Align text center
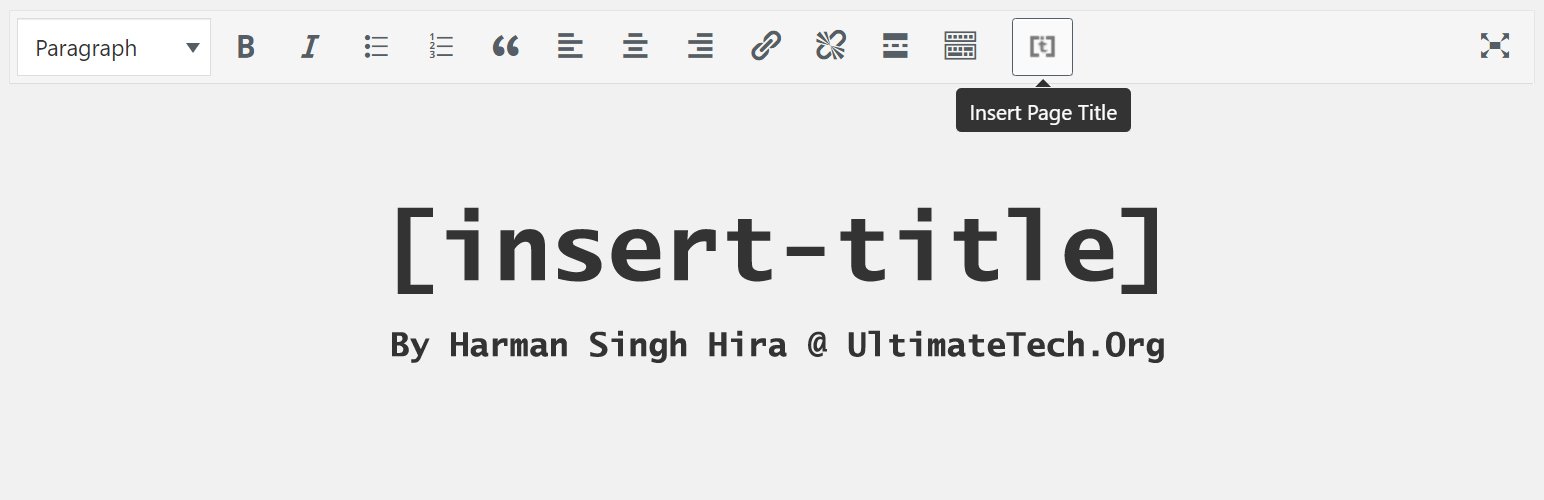The image size is (1544, 500). [635, 46]
